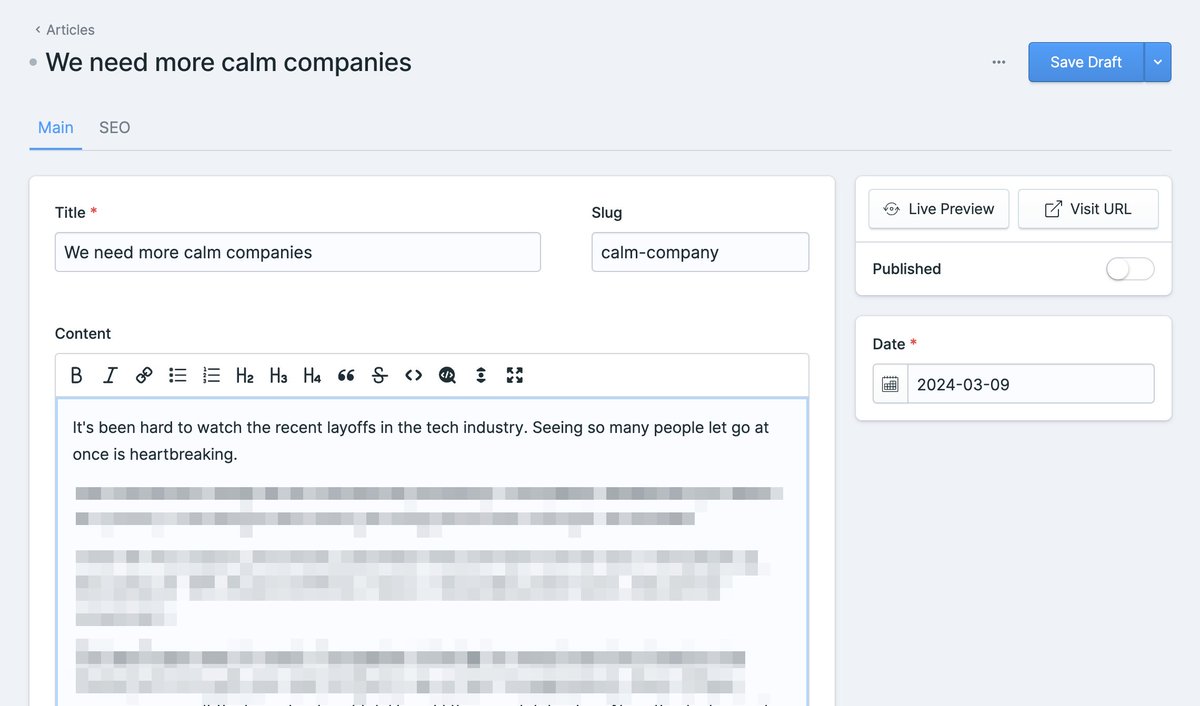1200x706 pixels.
Task: Click the Live Preview button
Action: pyautogui.click(x=938, y=209)
